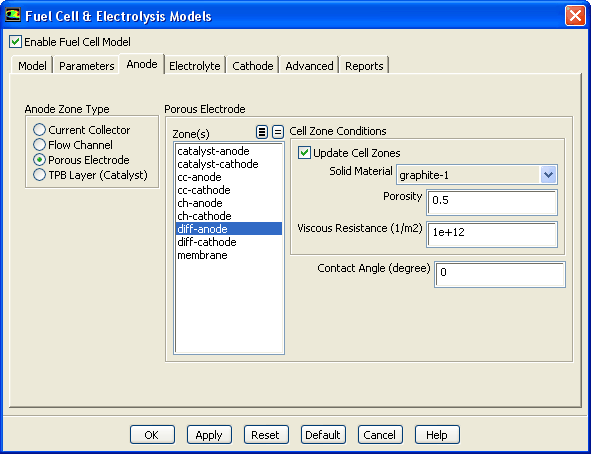Click the deselect-all zones list icon

click(x=278, y=132)
